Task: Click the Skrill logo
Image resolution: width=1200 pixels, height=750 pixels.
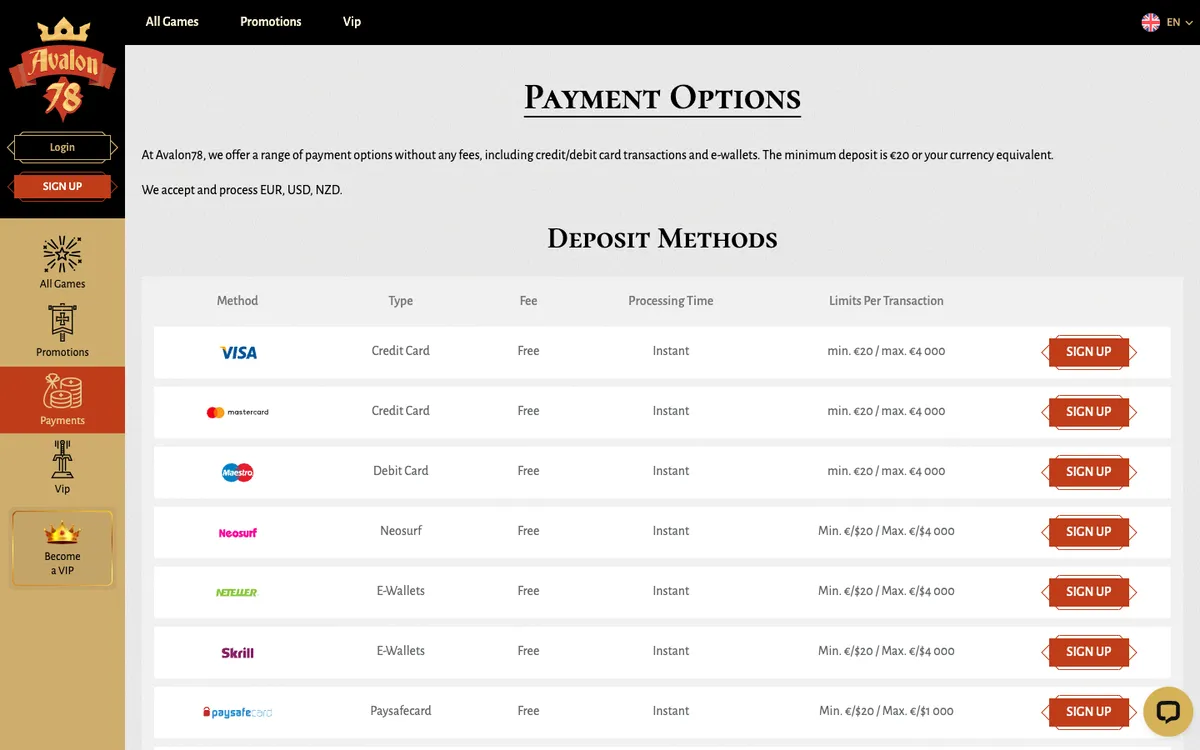Action: click(238, 652)
